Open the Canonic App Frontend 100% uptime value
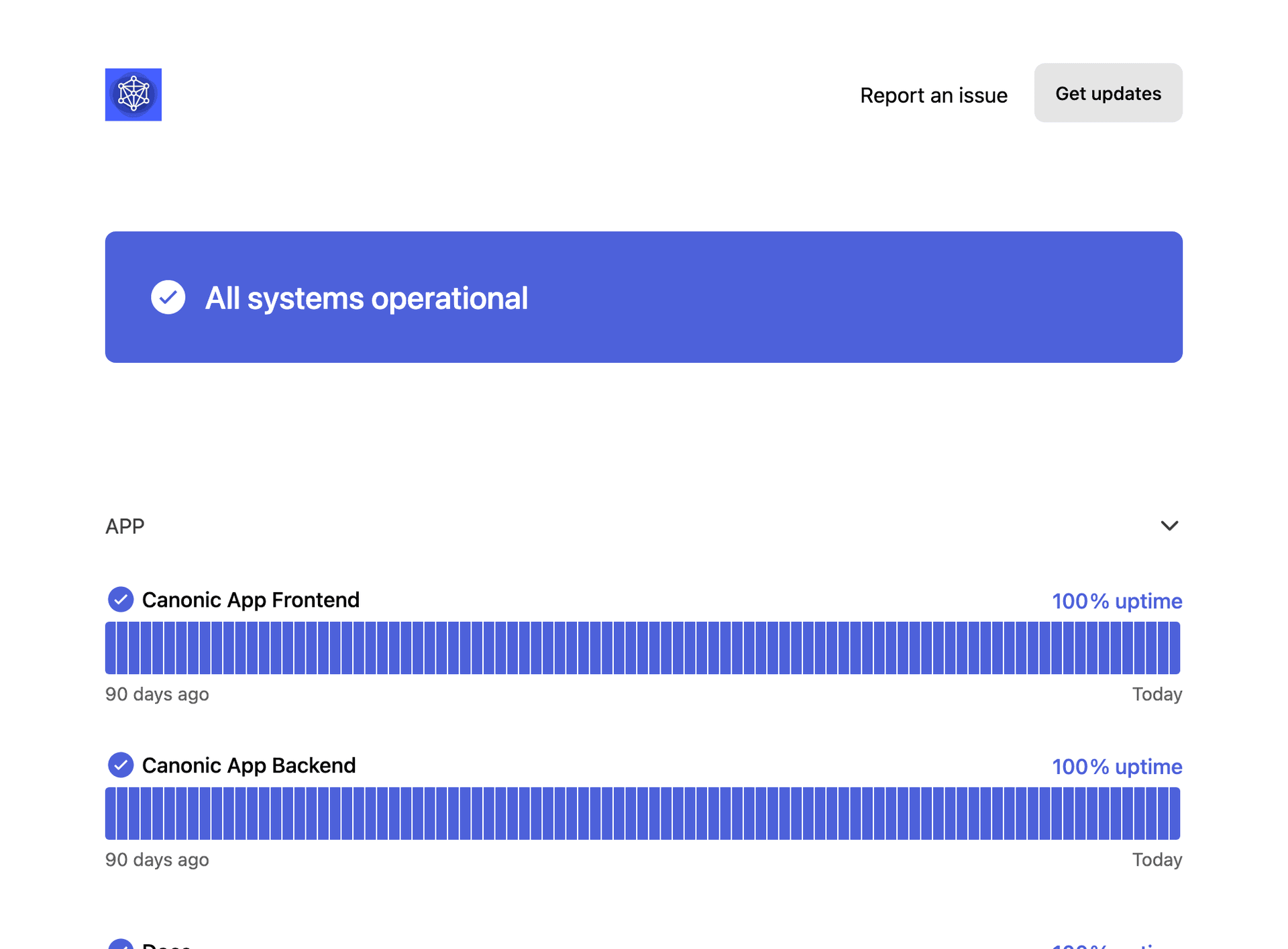The image size is (1288, 949). click(x=1117, y=601)
